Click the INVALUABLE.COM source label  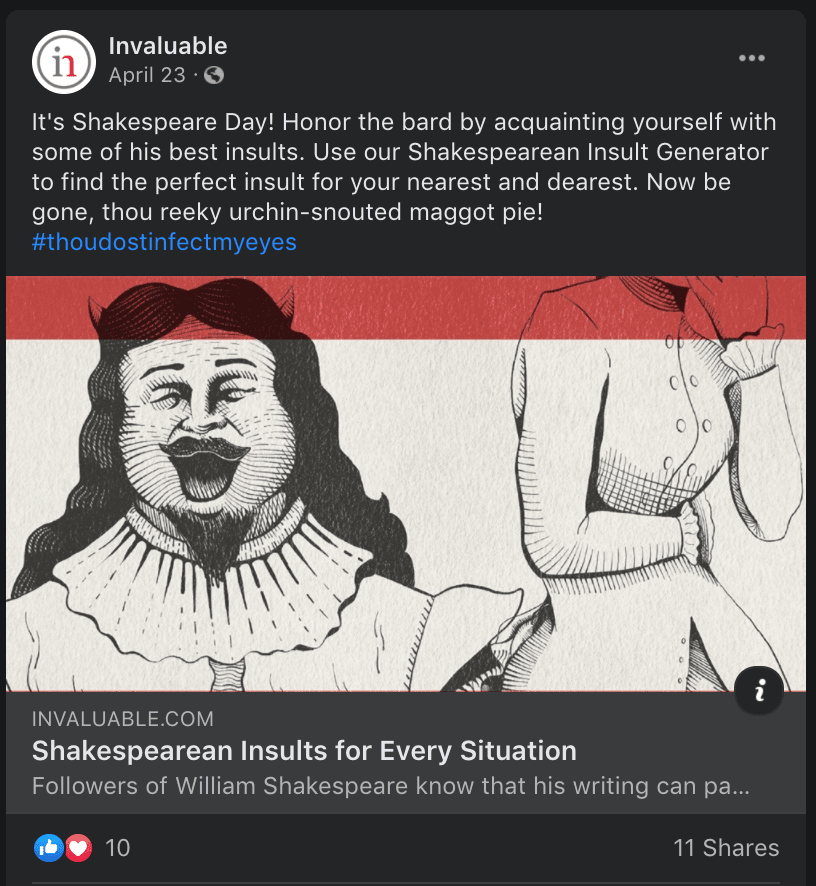(x=123, y=719)
